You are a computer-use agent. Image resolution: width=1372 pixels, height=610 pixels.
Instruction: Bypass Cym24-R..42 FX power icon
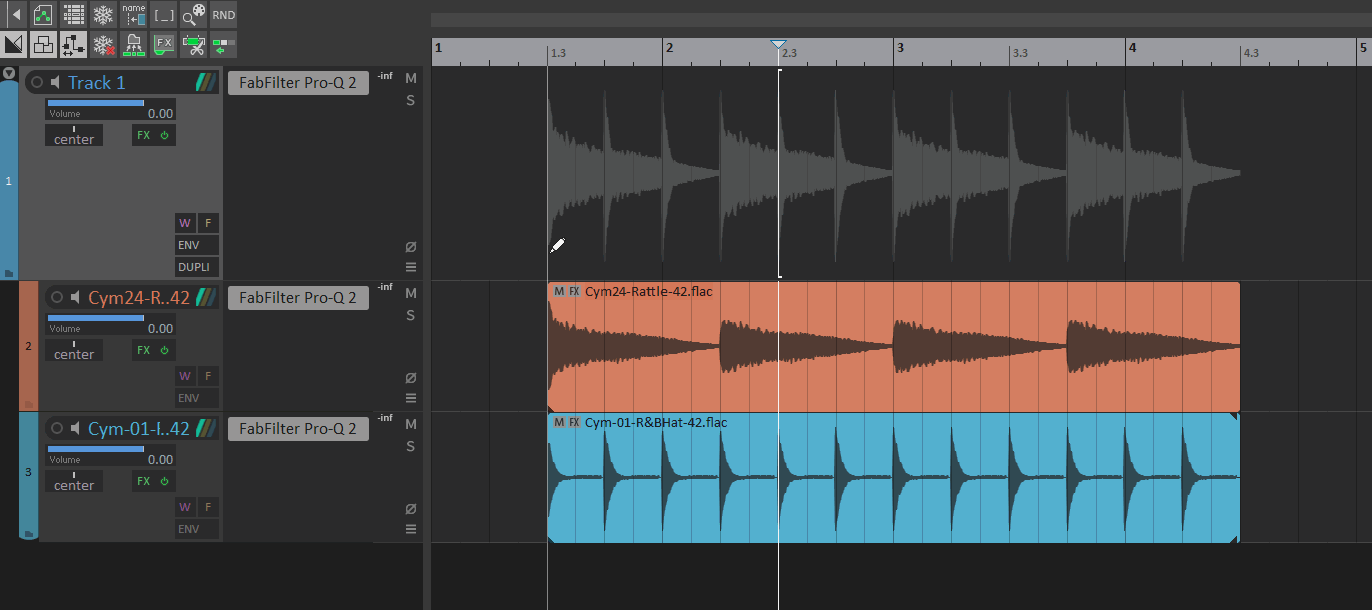click(165, 350)
